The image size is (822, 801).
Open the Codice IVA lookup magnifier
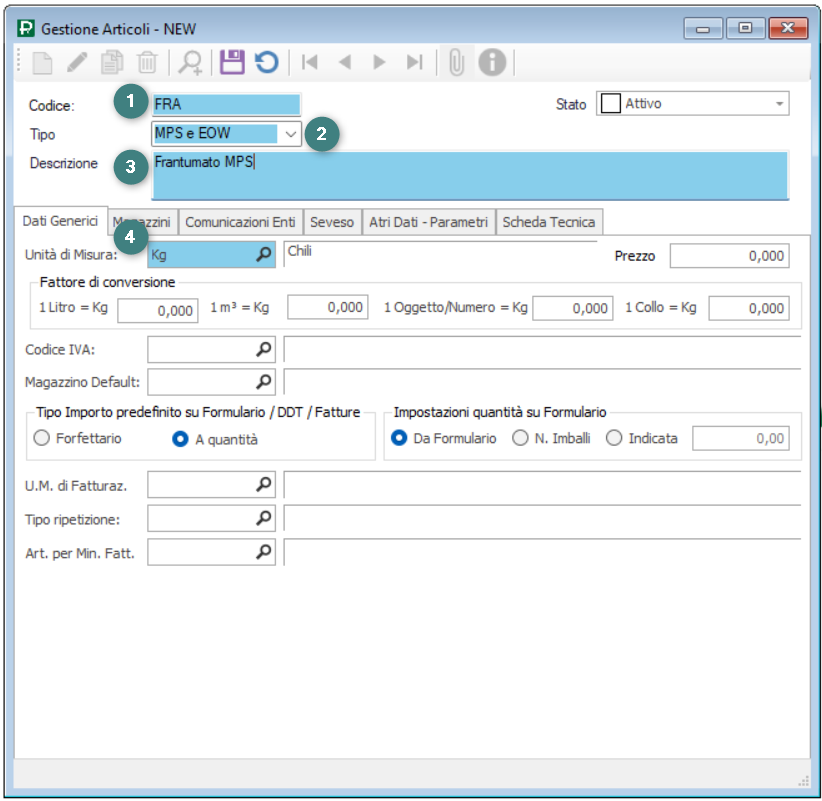pos(263,349)
